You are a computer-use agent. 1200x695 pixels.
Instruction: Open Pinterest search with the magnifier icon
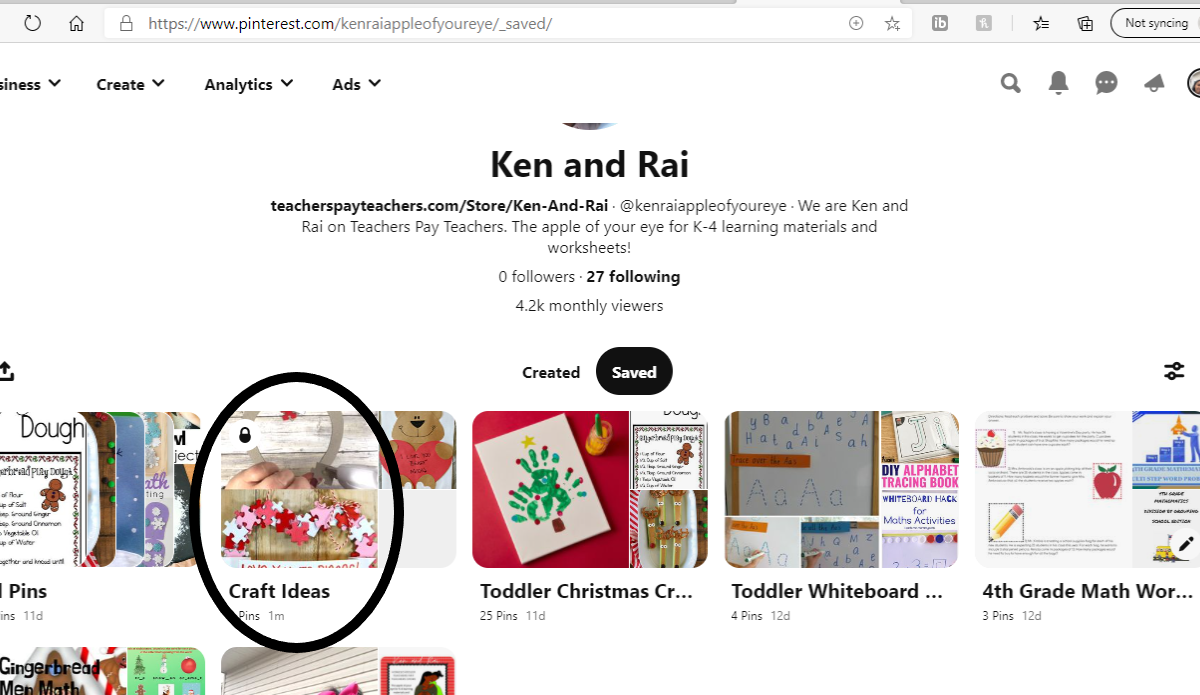point(1011,84)
